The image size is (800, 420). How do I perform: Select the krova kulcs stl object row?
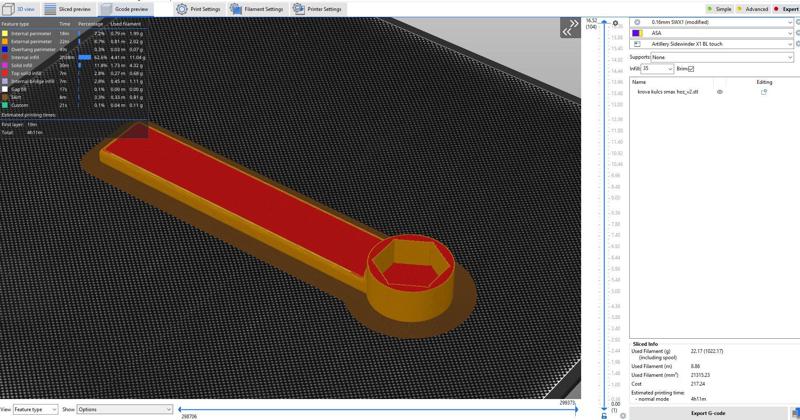click(x=714, y=92)
